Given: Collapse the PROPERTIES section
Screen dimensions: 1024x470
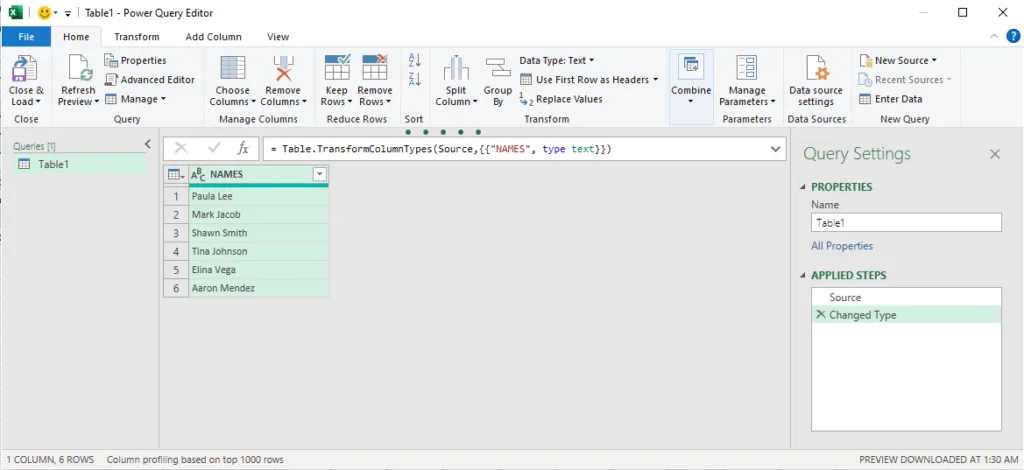Looking at the screenshot, I should [803, 187].
